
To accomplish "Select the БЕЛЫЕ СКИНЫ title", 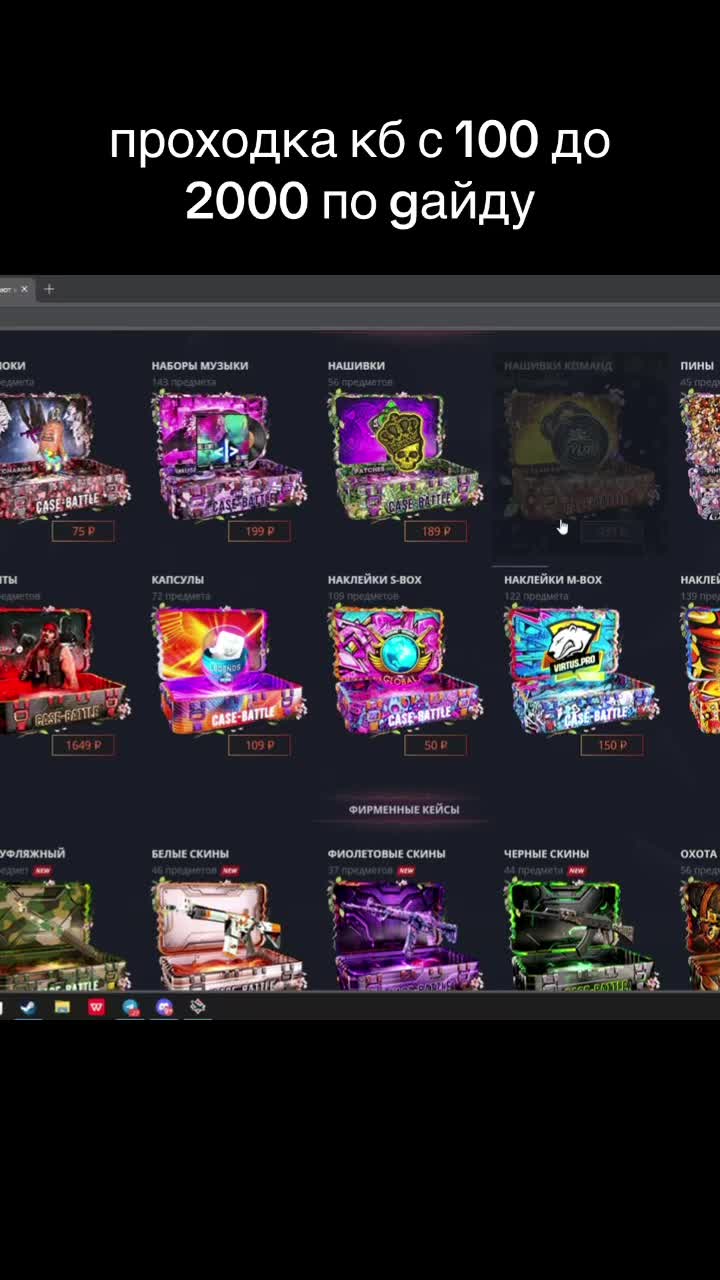I will tap(190, 854).
